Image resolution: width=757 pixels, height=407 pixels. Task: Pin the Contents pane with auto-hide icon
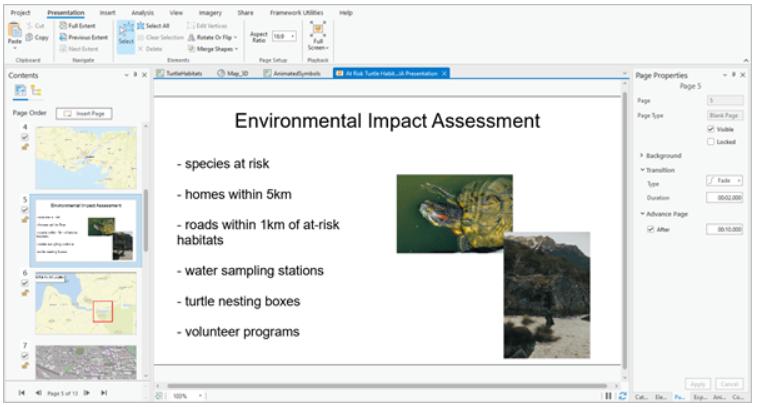(x=135, y=75)
